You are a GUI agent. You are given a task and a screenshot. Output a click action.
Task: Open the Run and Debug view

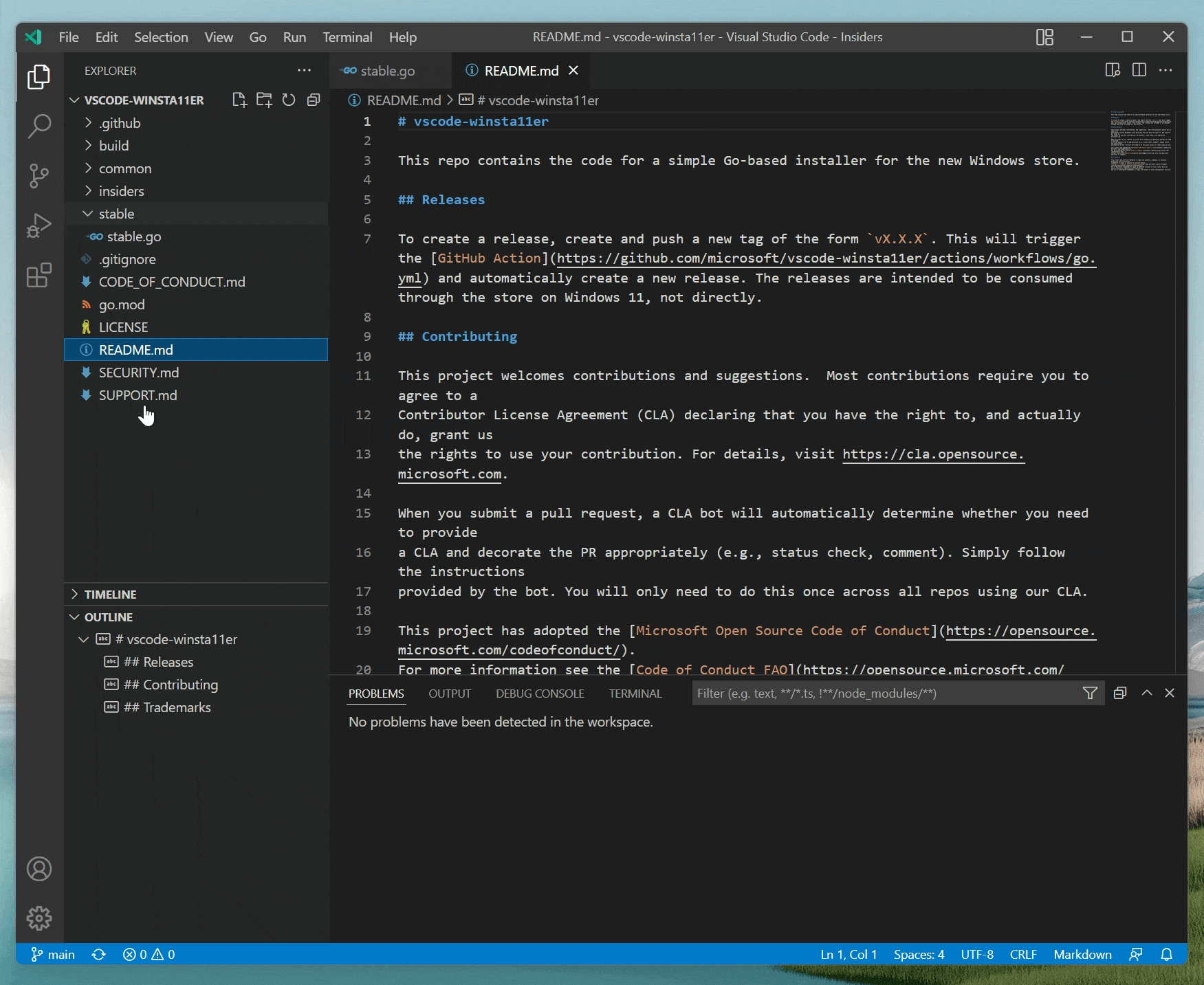click(39, 225)
